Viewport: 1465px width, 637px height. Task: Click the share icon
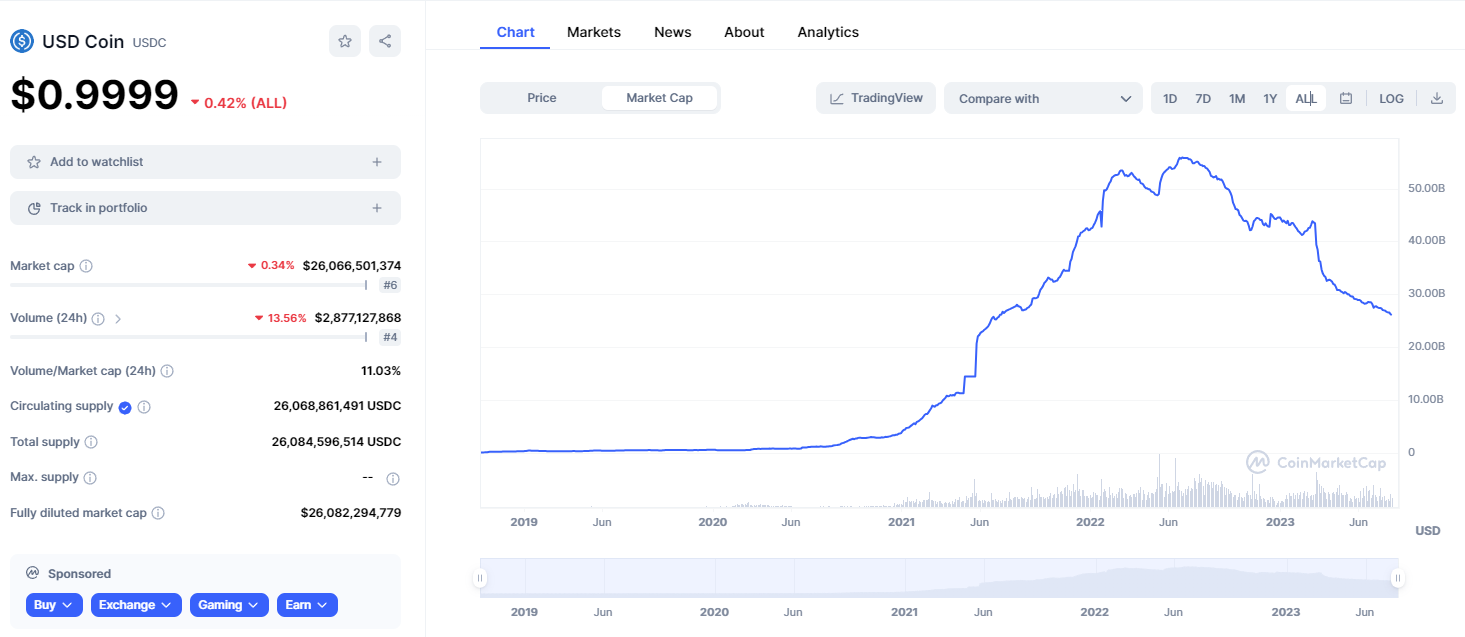385,41
